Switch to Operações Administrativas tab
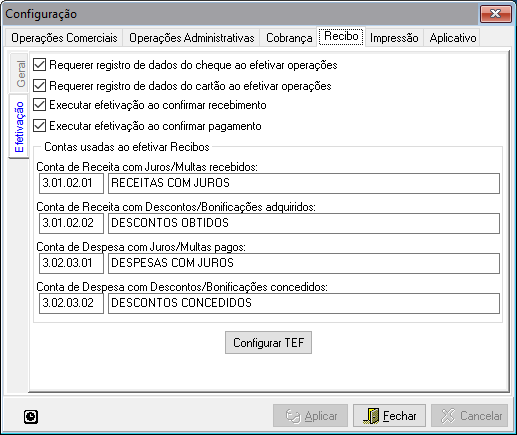This screenshot has width=517, height=435. (192, 38)
